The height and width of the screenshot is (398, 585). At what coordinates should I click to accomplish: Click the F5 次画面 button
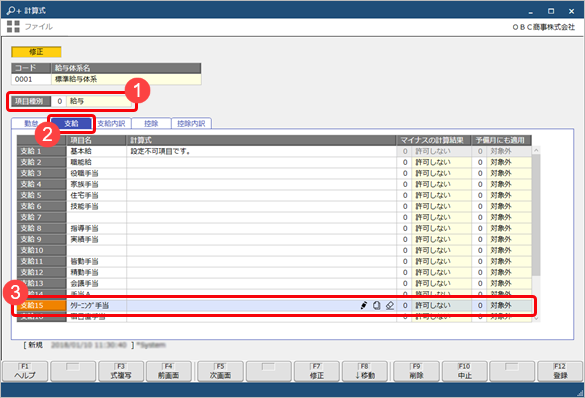220,371
